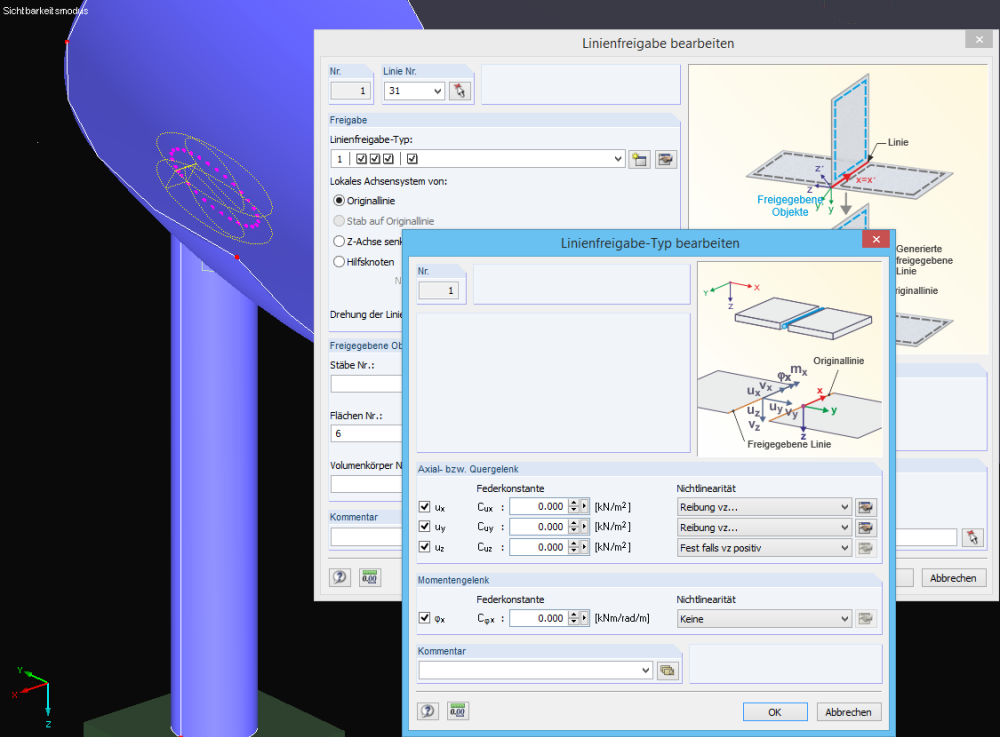The image size is (1000, 737).
Task: Decrease the Cuy spring constant stepper
Action: pyautogui.click(x=573, y=530)
